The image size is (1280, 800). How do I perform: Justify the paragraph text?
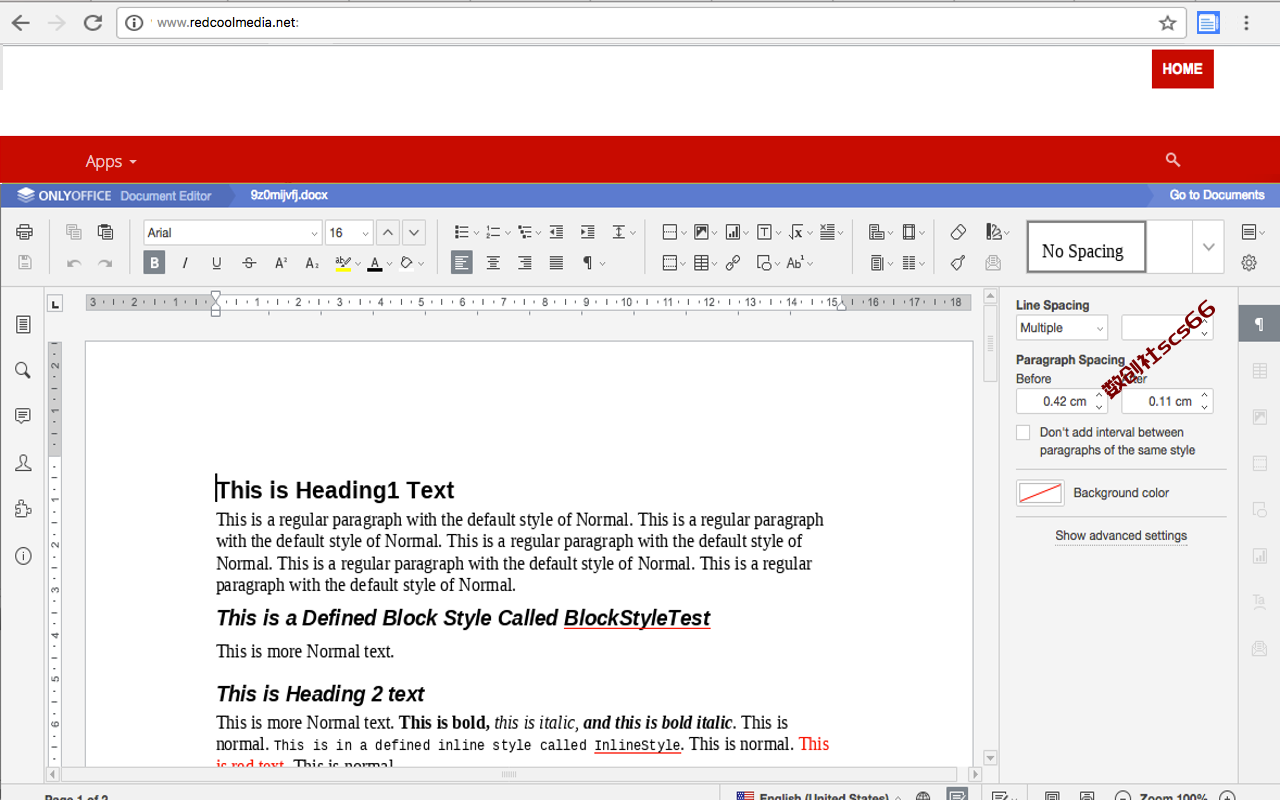(556, 263)
